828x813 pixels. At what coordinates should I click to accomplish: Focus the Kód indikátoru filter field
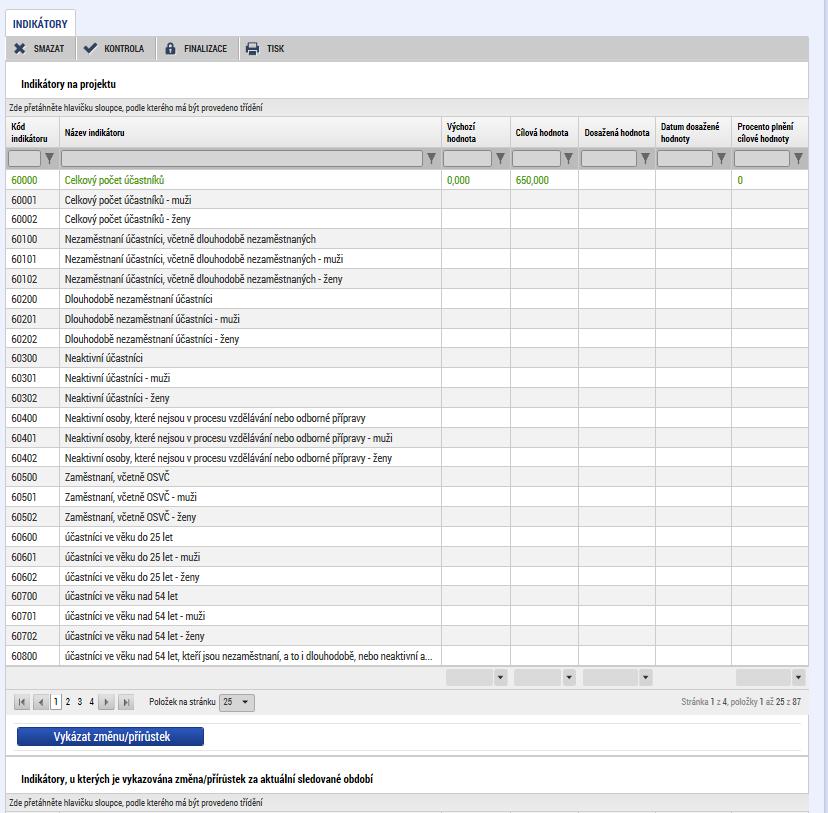coord(24,158)
